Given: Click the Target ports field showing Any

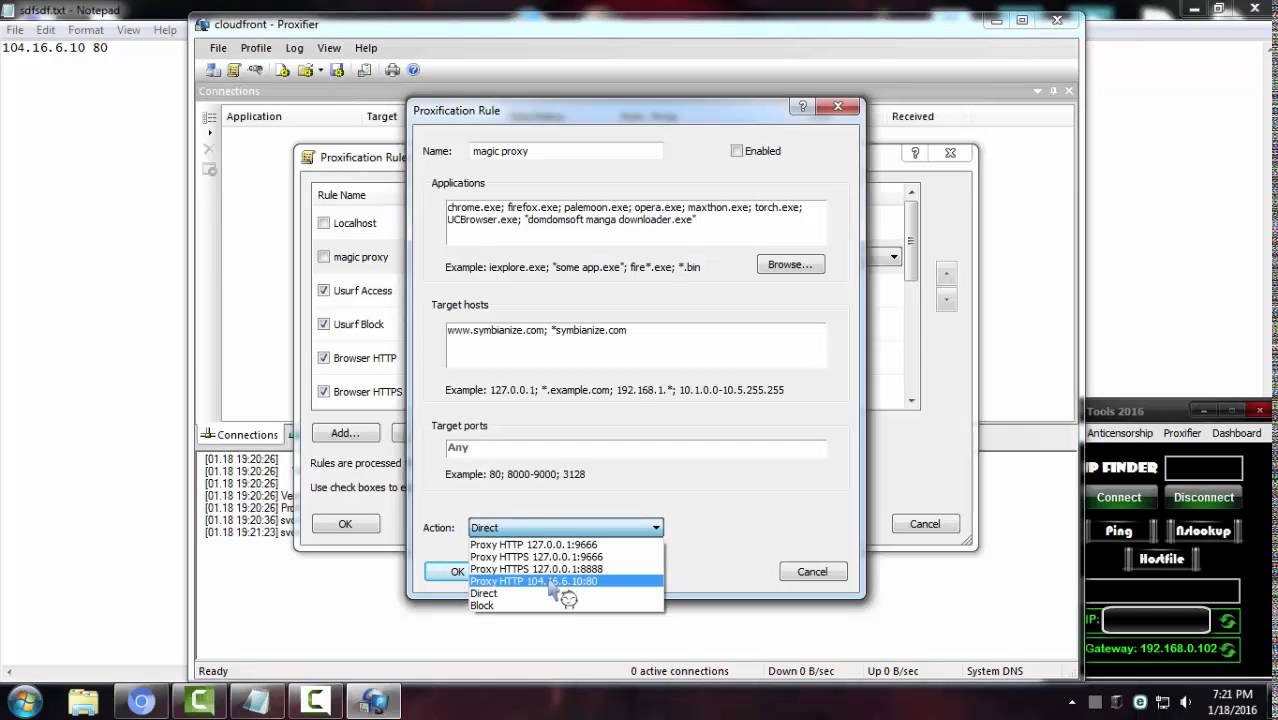Looking at the screenshot, I should tap(636, 448).
